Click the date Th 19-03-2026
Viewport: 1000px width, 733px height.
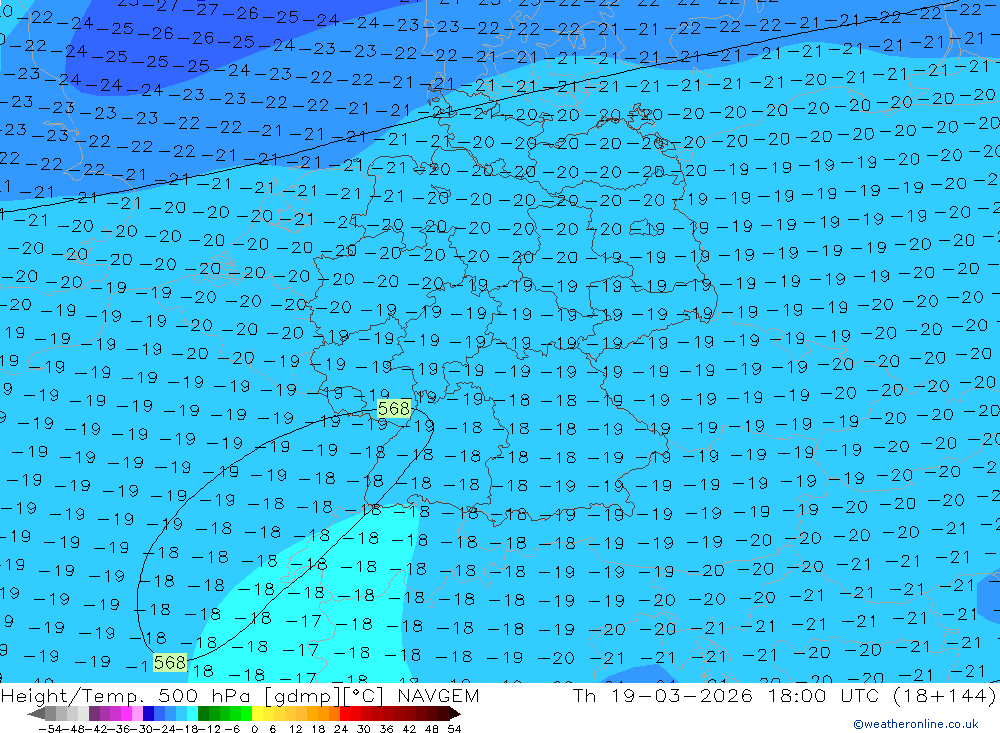point(663,695)
